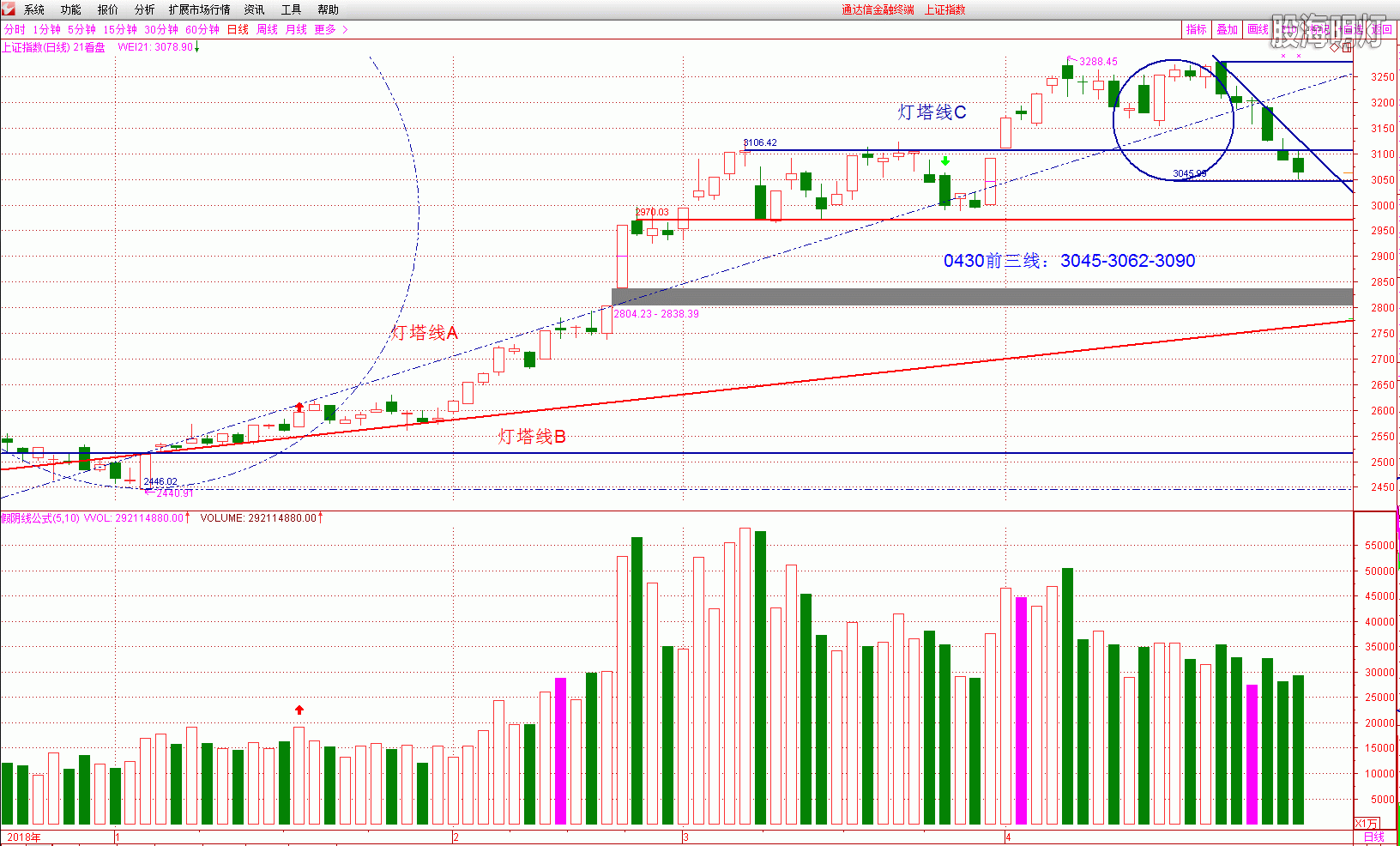Switch to the 周线 weekly period tab
Image resolution: width=1400 pixels, height=846 pixels.
268,29
